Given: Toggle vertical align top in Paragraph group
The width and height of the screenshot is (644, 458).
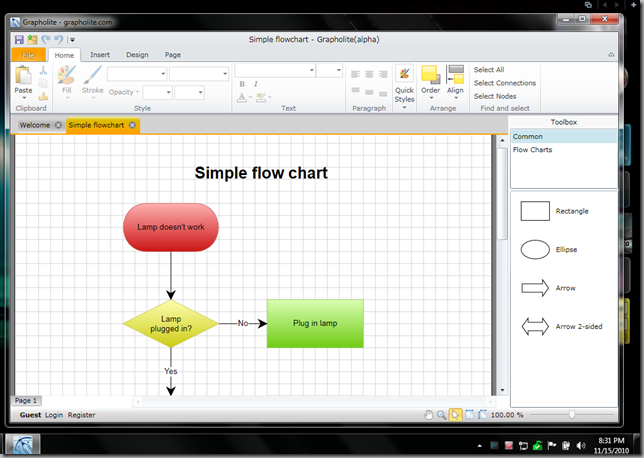Looking at the screenshot, I should tap(356, 91).
